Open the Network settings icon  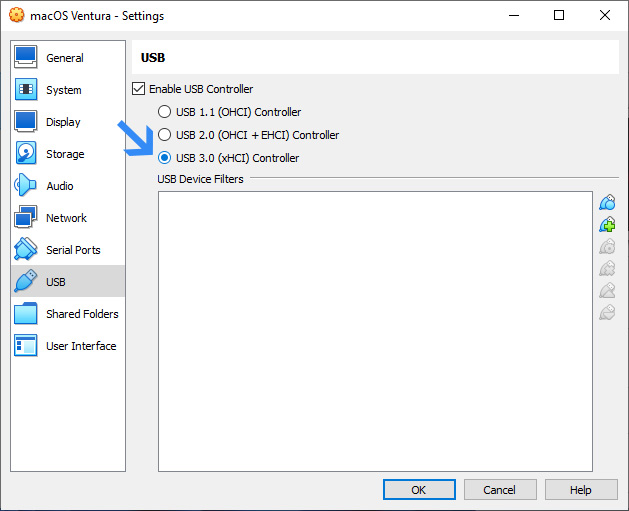point(26,218)
